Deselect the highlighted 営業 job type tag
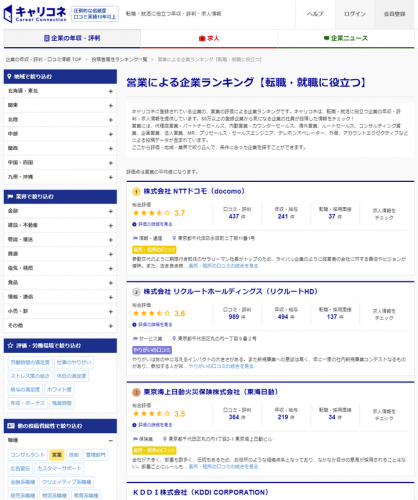 [57, 455]
